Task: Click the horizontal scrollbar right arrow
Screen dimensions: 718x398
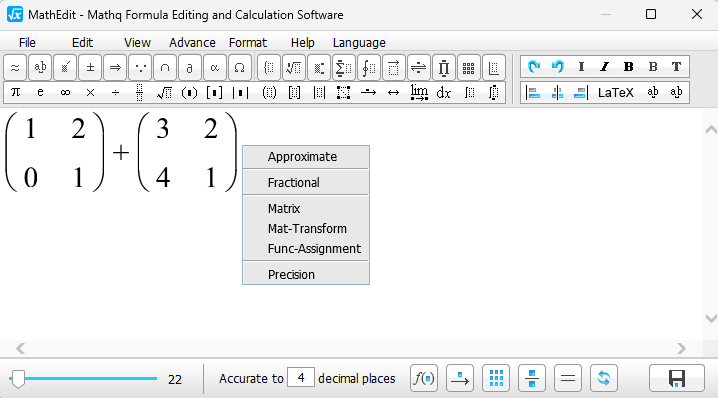Action: (681, 349)
